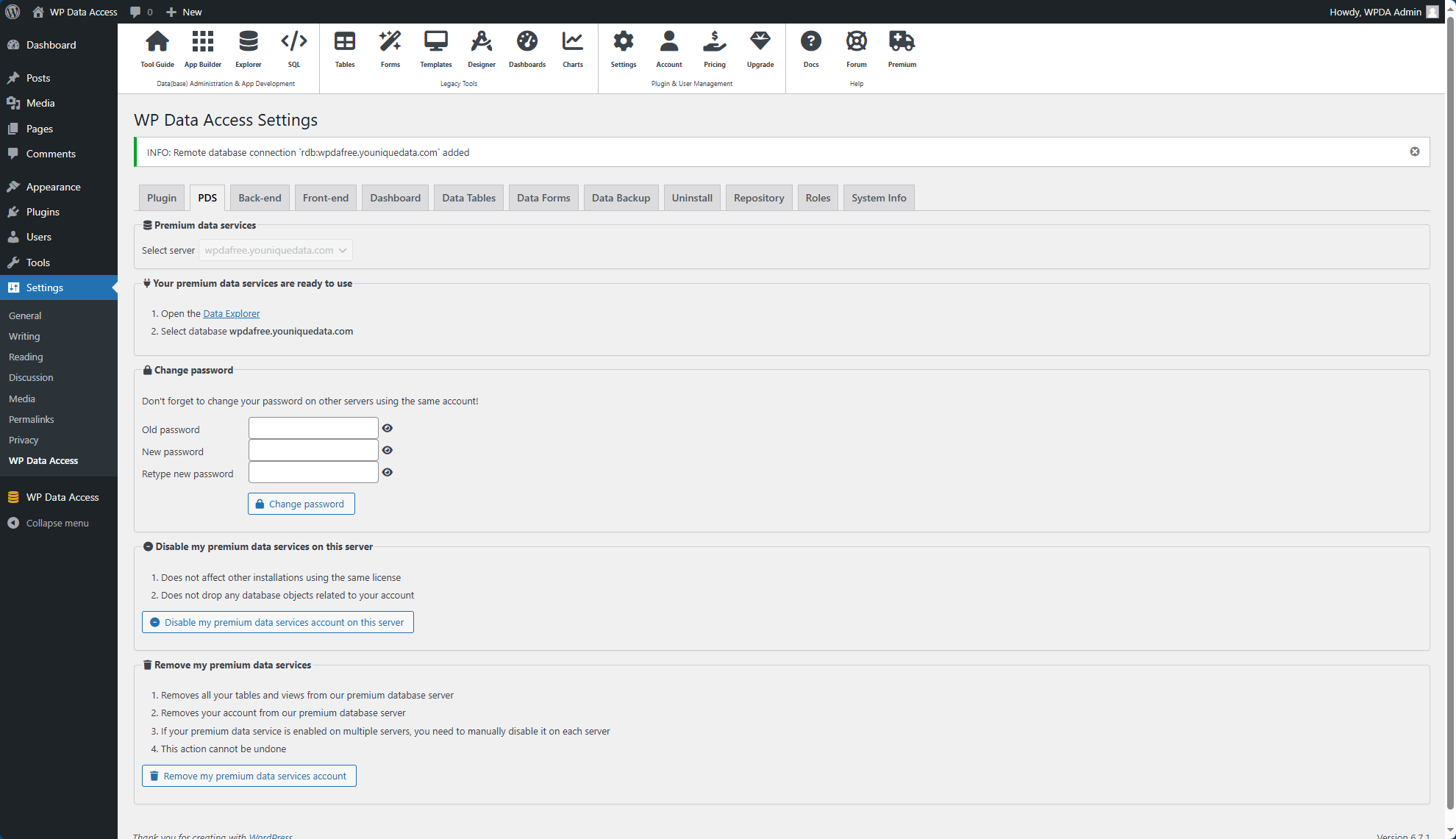The image size is (1456, 839).
Task: Open the Select server dropdown
Action: (275, 250)
